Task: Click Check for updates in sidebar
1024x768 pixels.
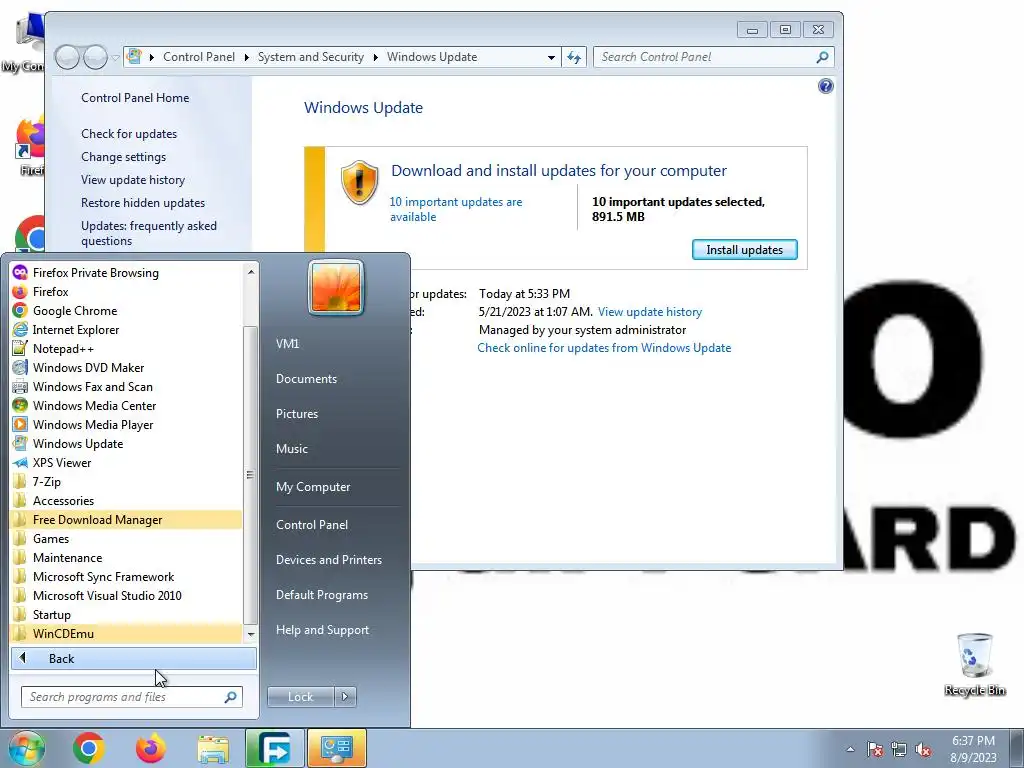Action: coord(129,133)
